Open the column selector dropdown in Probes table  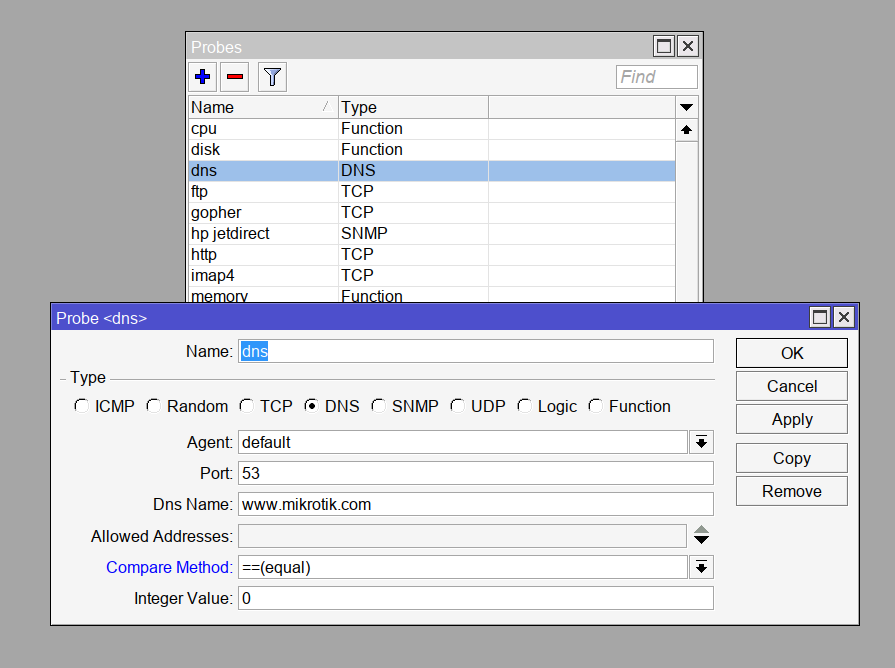pos(686,107)
